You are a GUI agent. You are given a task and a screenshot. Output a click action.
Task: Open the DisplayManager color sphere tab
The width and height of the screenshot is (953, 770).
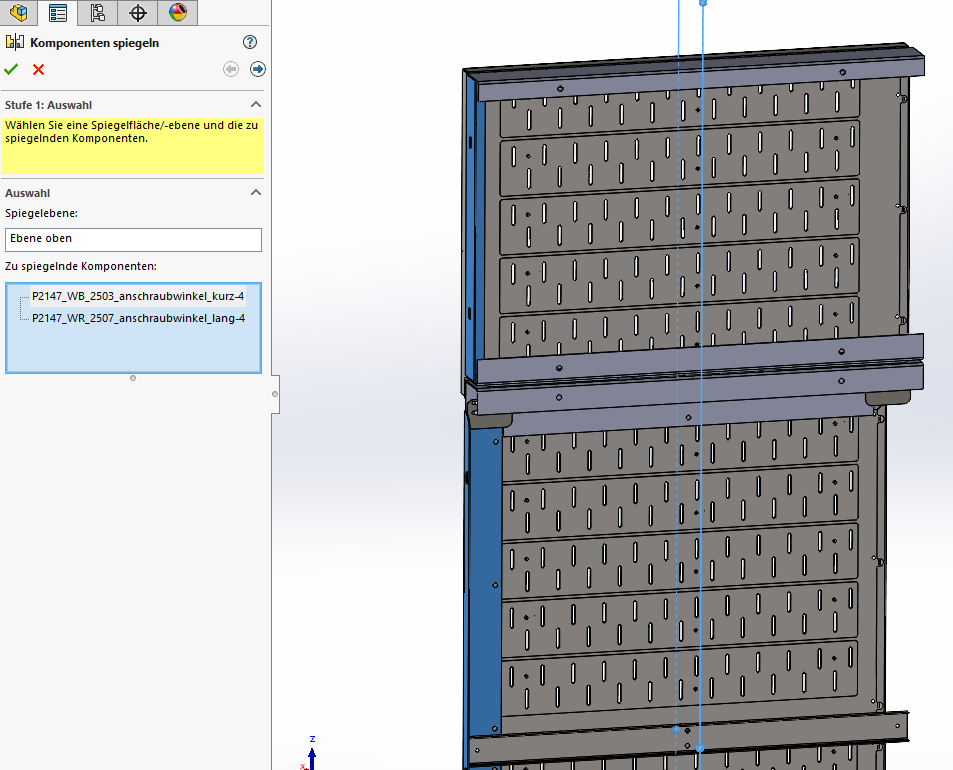coord(177,13)
